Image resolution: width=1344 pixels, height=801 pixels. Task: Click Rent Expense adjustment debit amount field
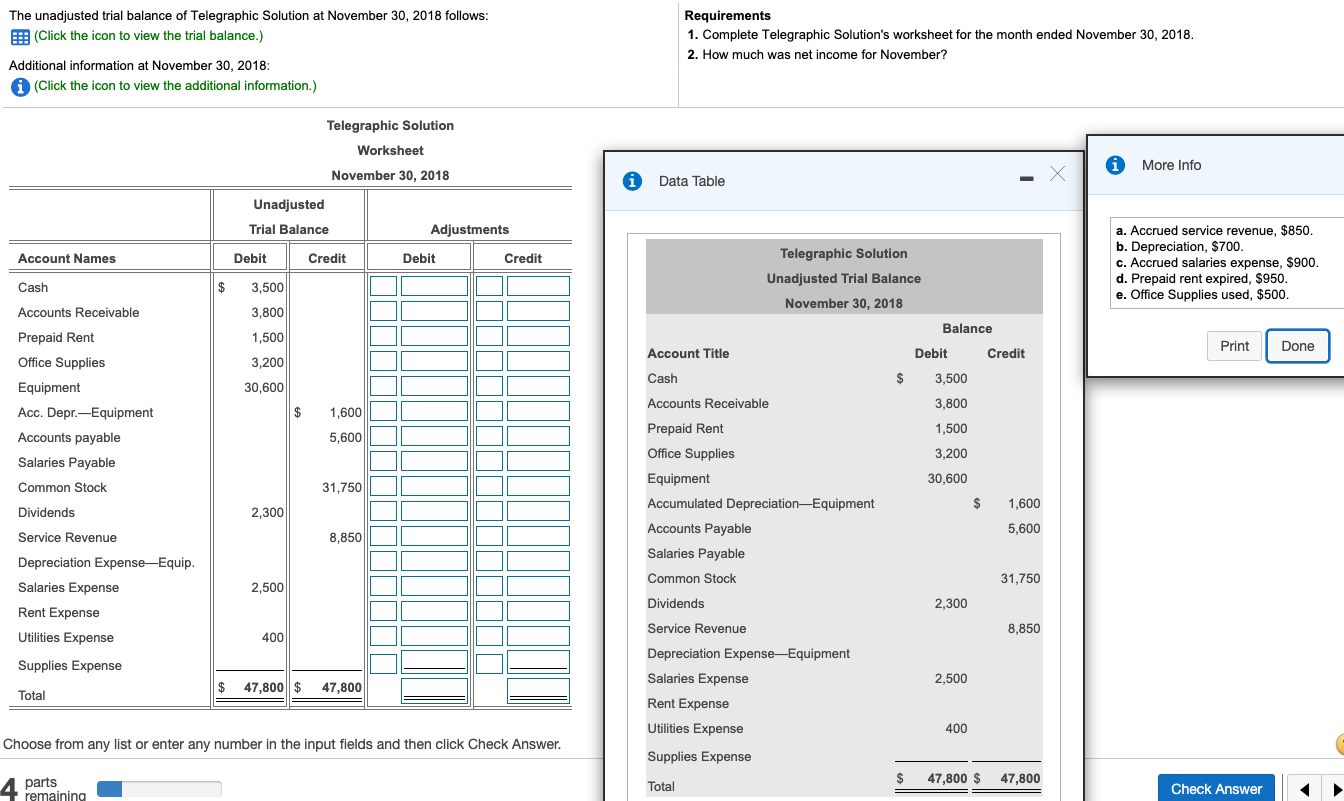pos(435,612)
